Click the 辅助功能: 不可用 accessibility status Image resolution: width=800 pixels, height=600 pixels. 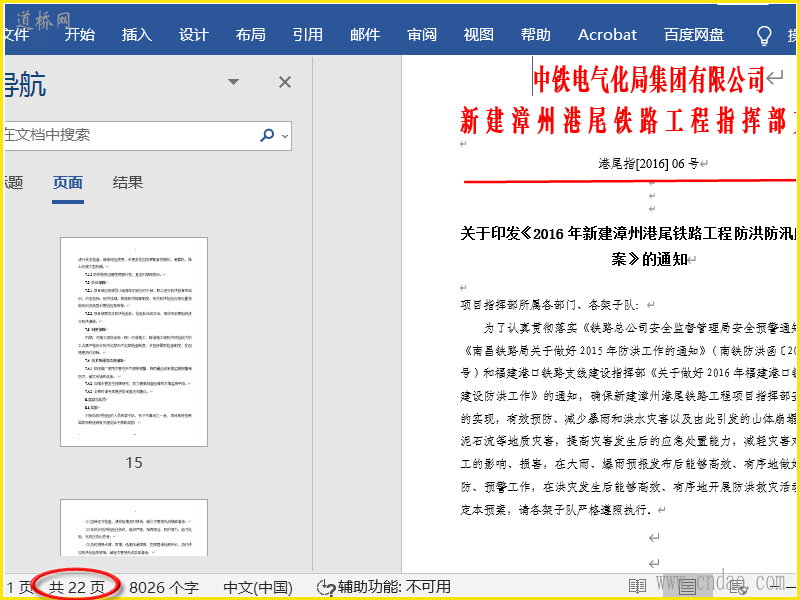pos(384,587)
